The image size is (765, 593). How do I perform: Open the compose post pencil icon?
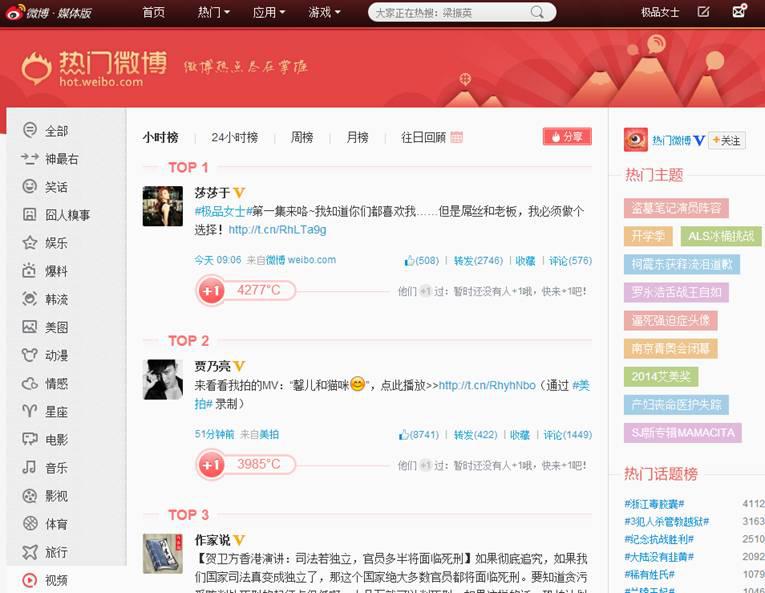tap(703, 12)
